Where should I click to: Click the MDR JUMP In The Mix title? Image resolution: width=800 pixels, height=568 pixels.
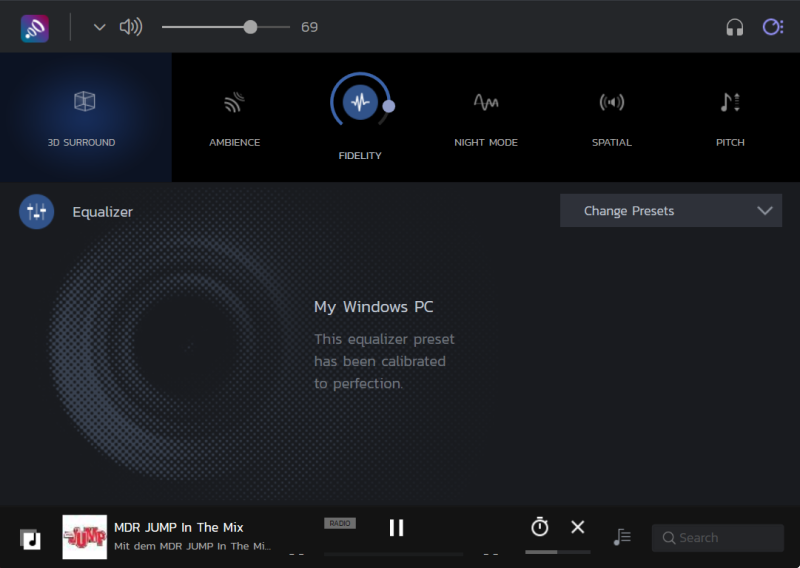[x=179, y=527]
